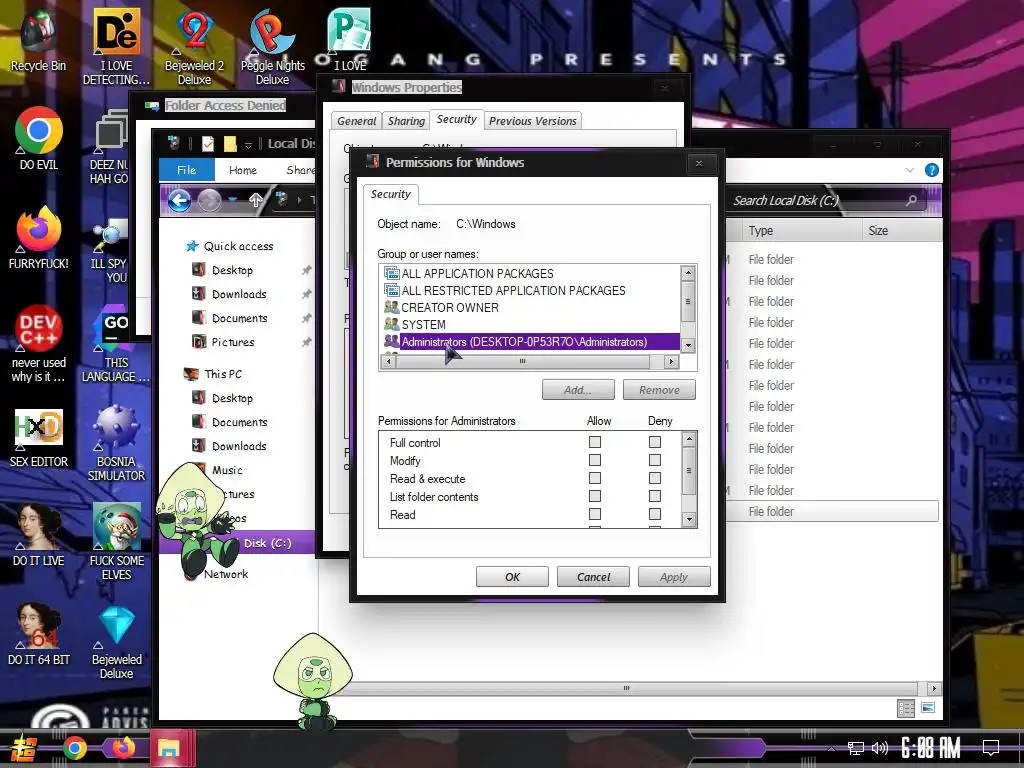Launch Peggle Nights Deluxe desktop icon
The height and width of the screenshot is (768, 1024).
pos(272,47)
